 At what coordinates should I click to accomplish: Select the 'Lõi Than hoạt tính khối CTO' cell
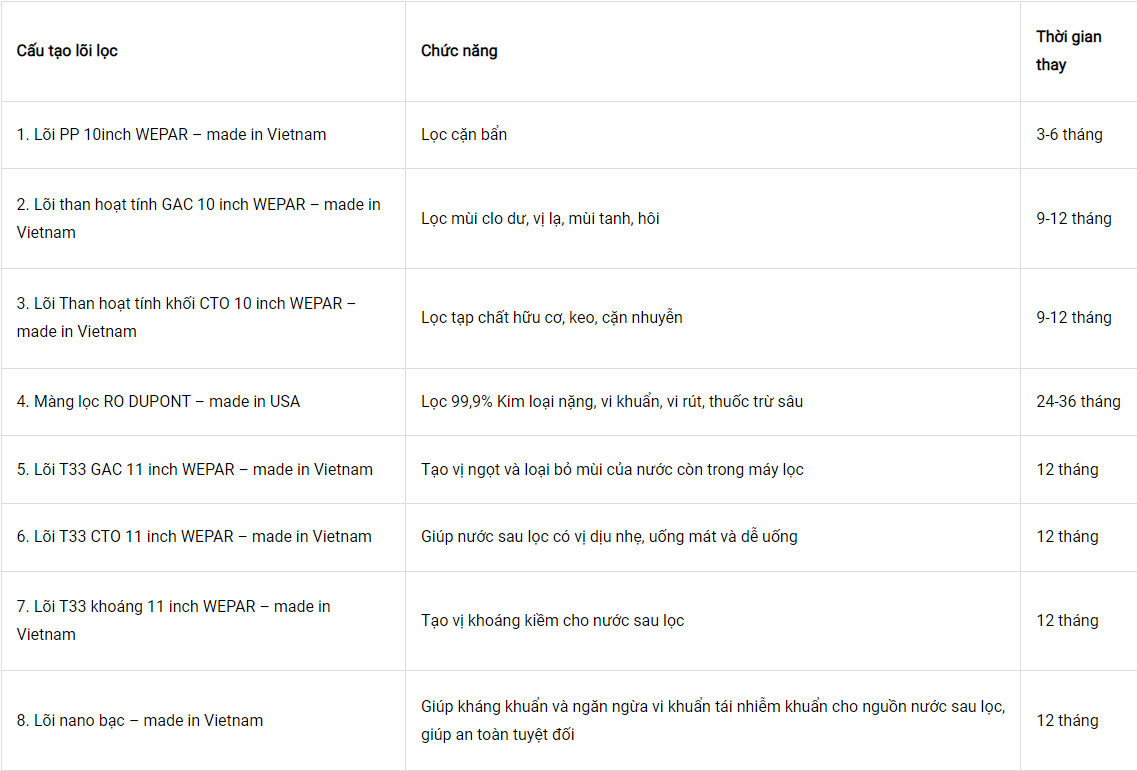coord(186,317)
